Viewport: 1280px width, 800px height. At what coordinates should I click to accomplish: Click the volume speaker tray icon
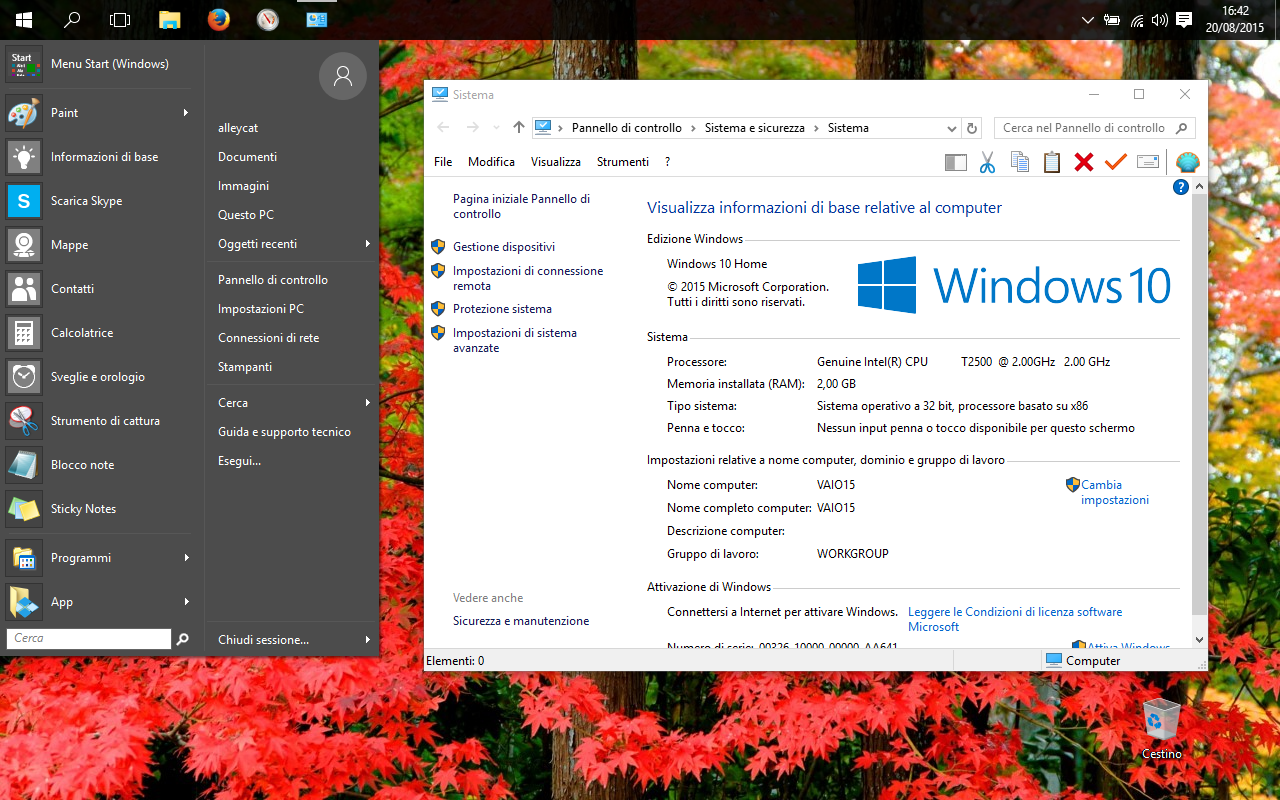[1160, 20]
